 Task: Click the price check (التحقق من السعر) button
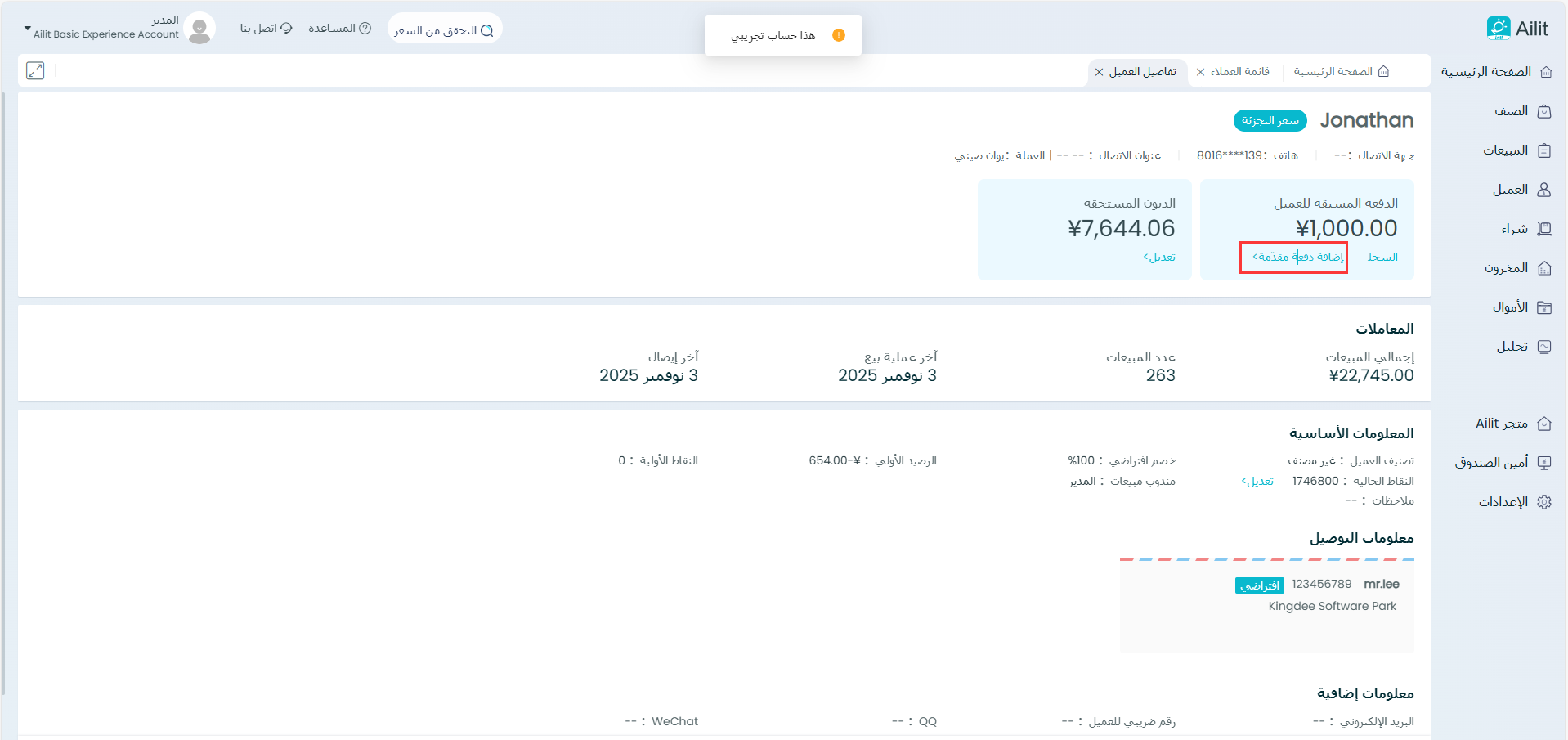[x=444, y=30]
